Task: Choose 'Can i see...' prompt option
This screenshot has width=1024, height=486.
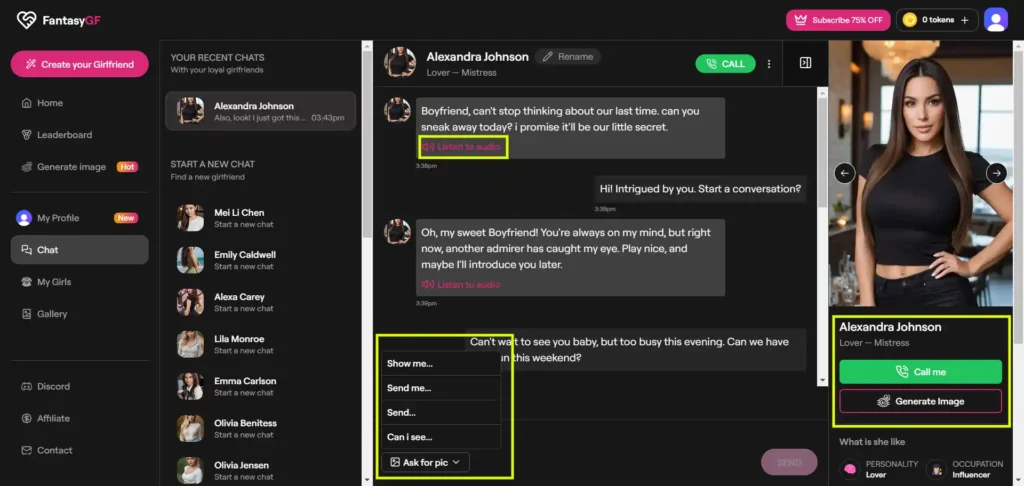Action: 441,437
